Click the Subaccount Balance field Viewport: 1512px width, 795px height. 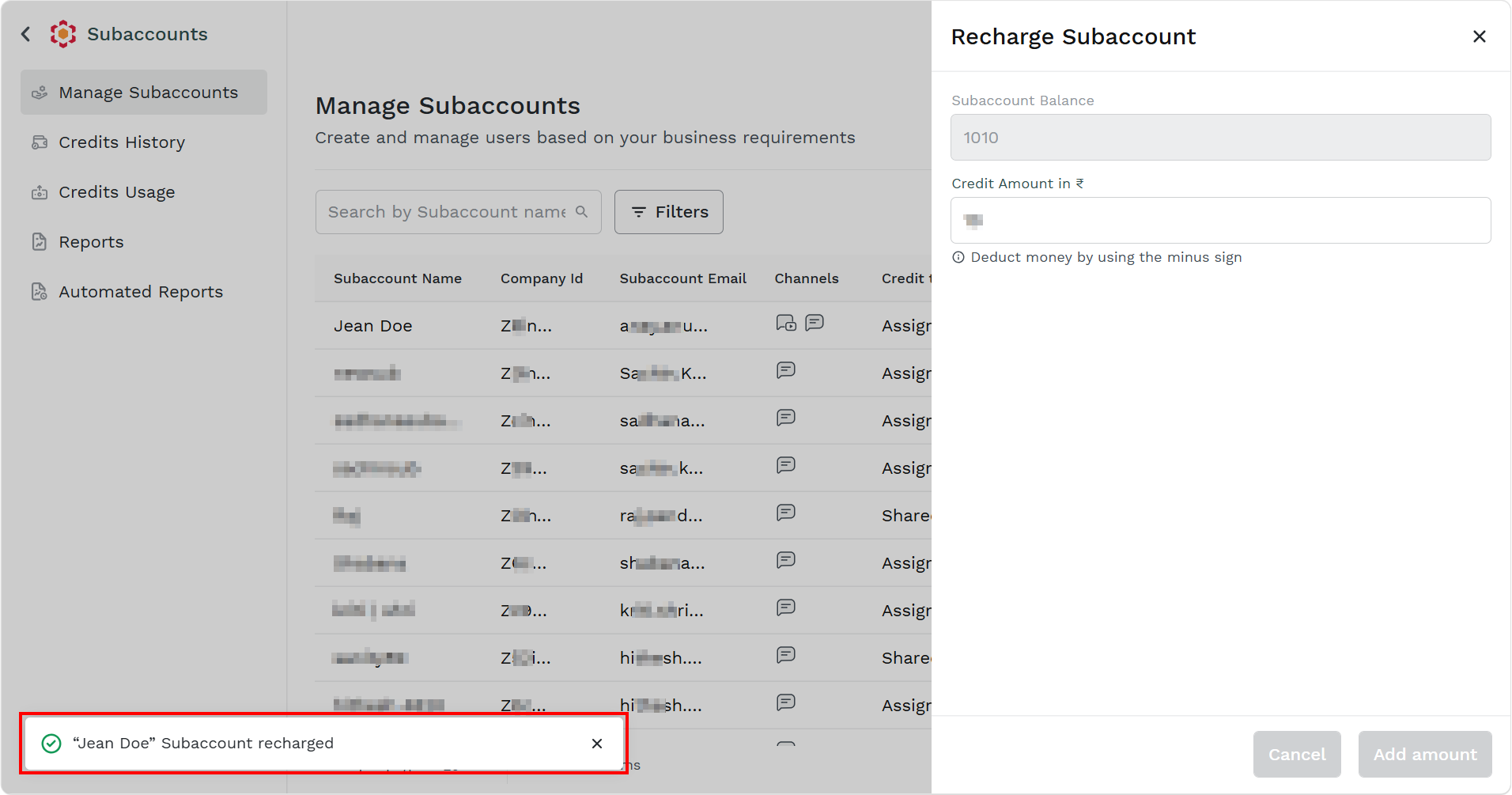coord(1221,138)
